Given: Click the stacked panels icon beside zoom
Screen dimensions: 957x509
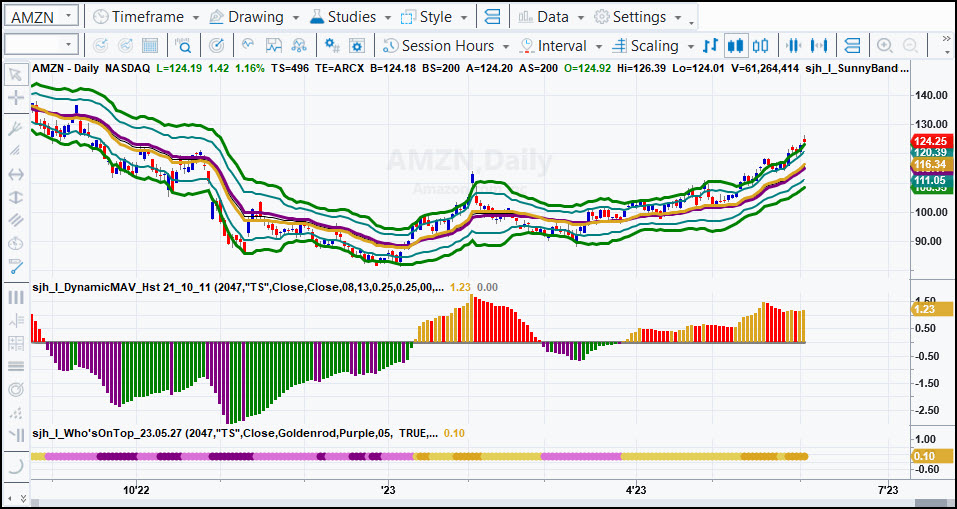Looking at the screenshot, I should (x=852, y=45).
